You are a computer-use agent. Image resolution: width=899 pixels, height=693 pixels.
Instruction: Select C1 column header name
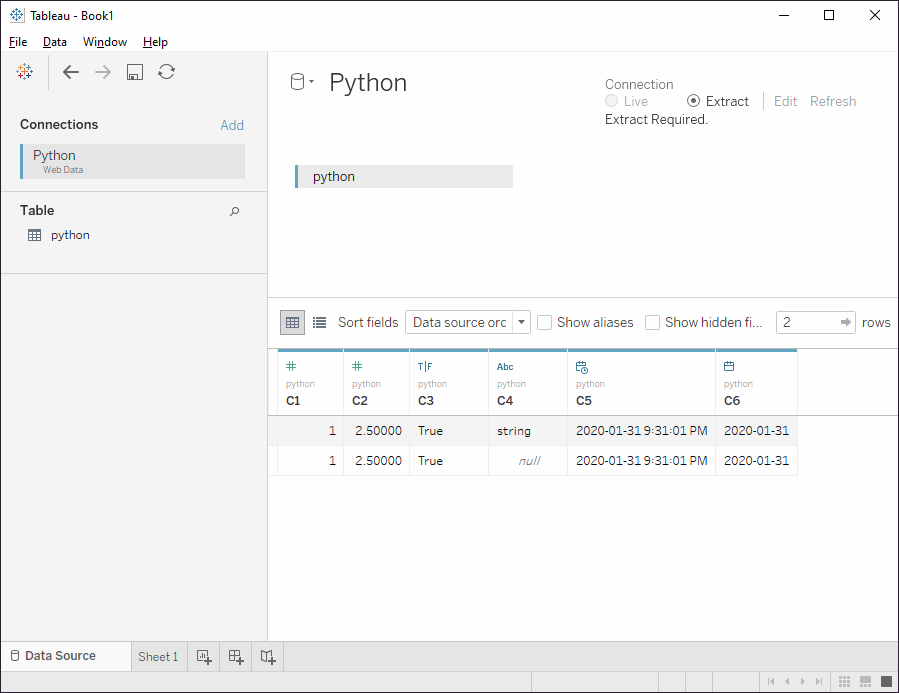[293, 401]
